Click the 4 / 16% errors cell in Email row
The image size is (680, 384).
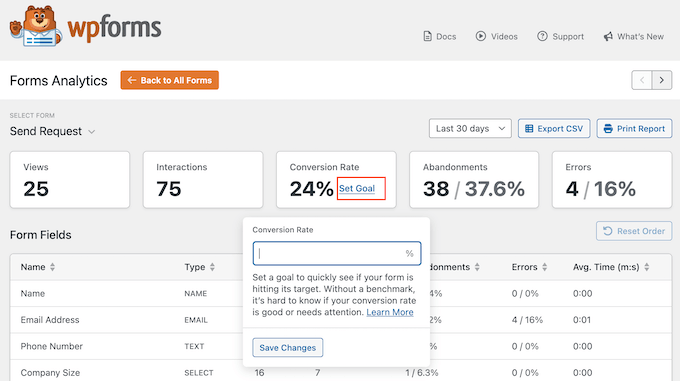tap(527, 320)
